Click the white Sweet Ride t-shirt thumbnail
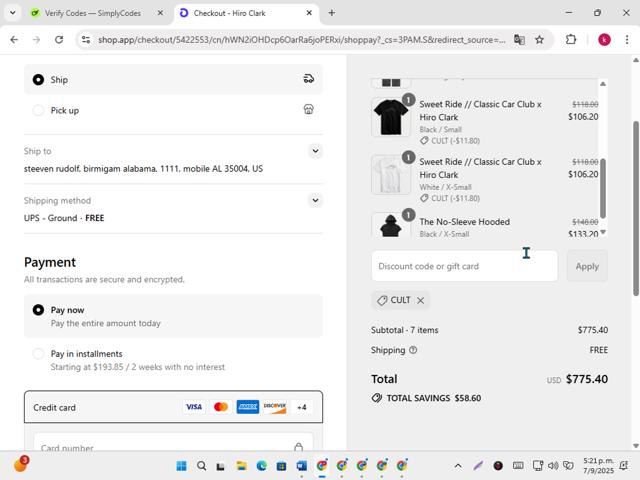Screen dimensions: 640x480 tap(391, 175)
